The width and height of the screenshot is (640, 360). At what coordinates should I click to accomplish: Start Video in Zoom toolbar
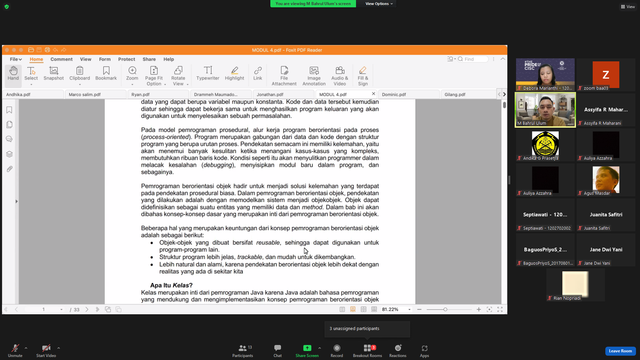click(46, 351)
